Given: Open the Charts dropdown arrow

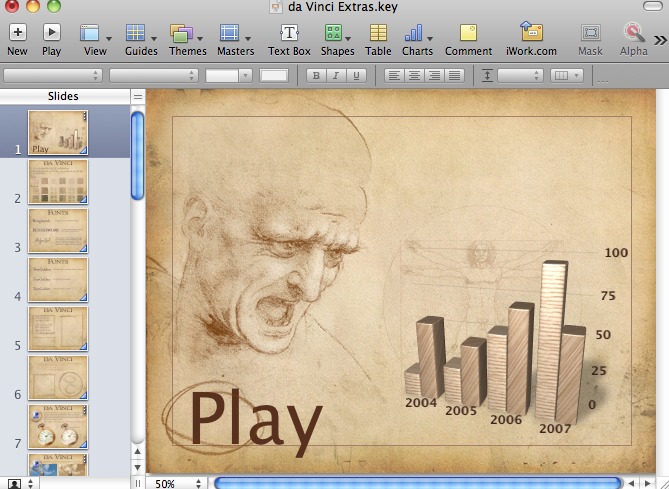Looking at the screenshot, I should pos(430,39).
